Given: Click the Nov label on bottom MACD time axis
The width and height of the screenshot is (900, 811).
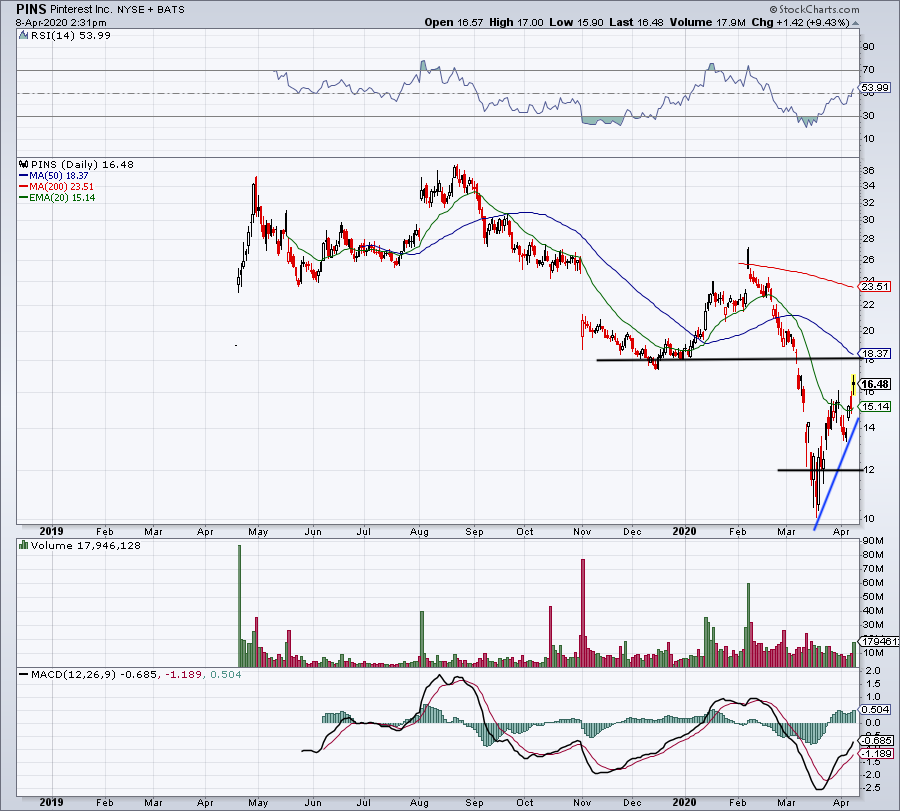Looking at the screenshot, I should pos(582,802).
